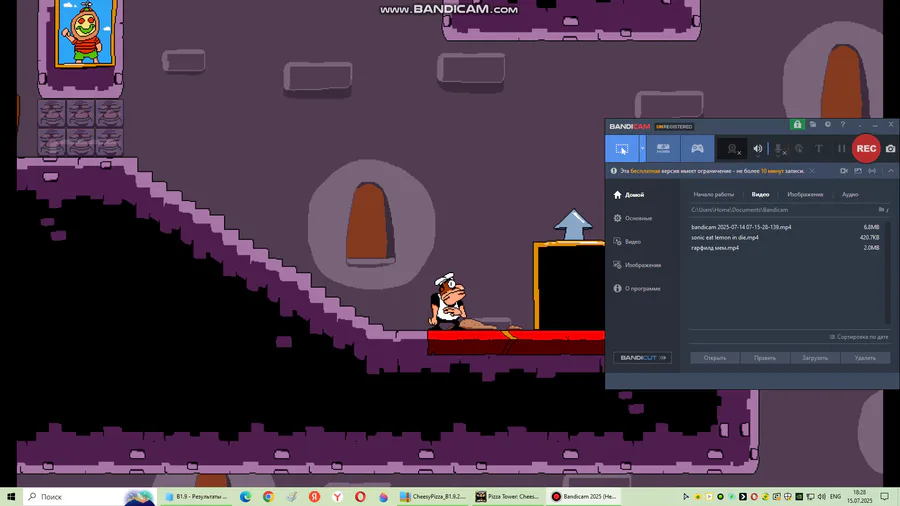Select the rectangle screen recording mode
Image resolution: width=900 pixels, height=506 pixels.
622,149
